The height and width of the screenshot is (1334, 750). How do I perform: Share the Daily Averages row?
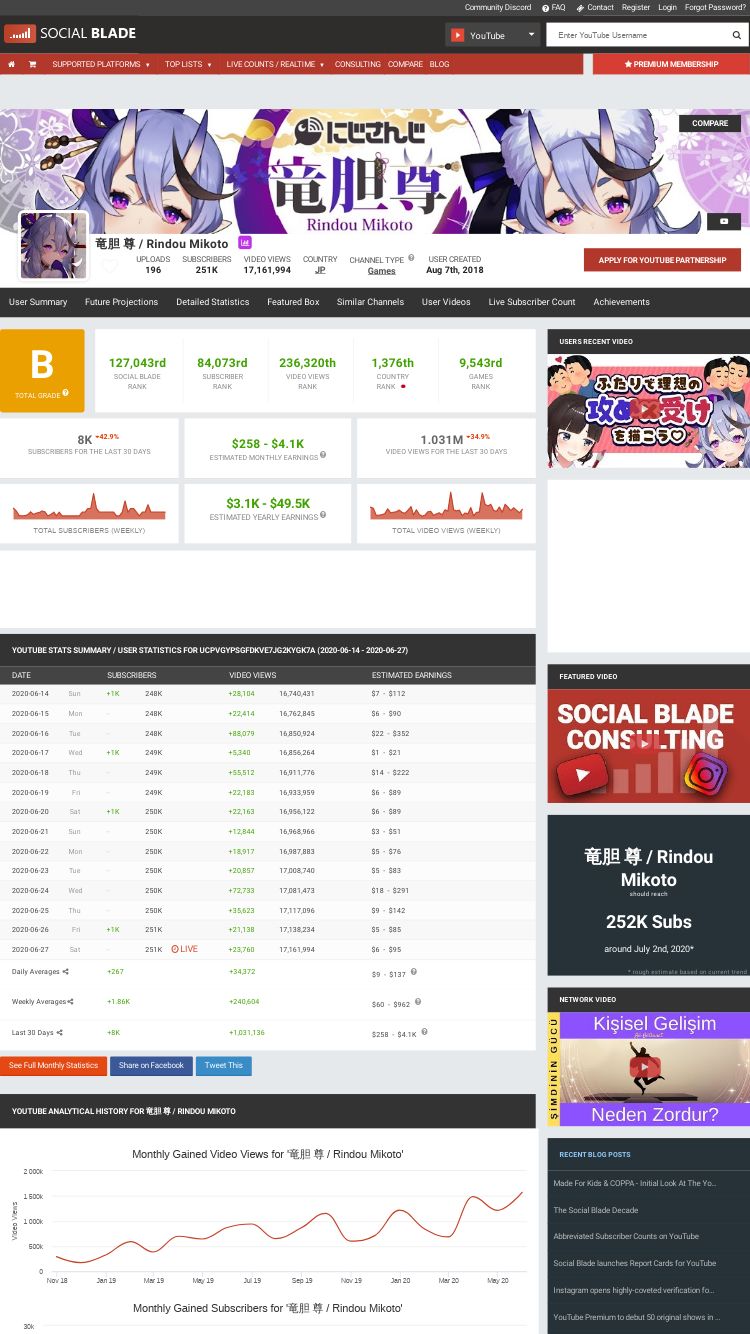[x=65, y=972]
